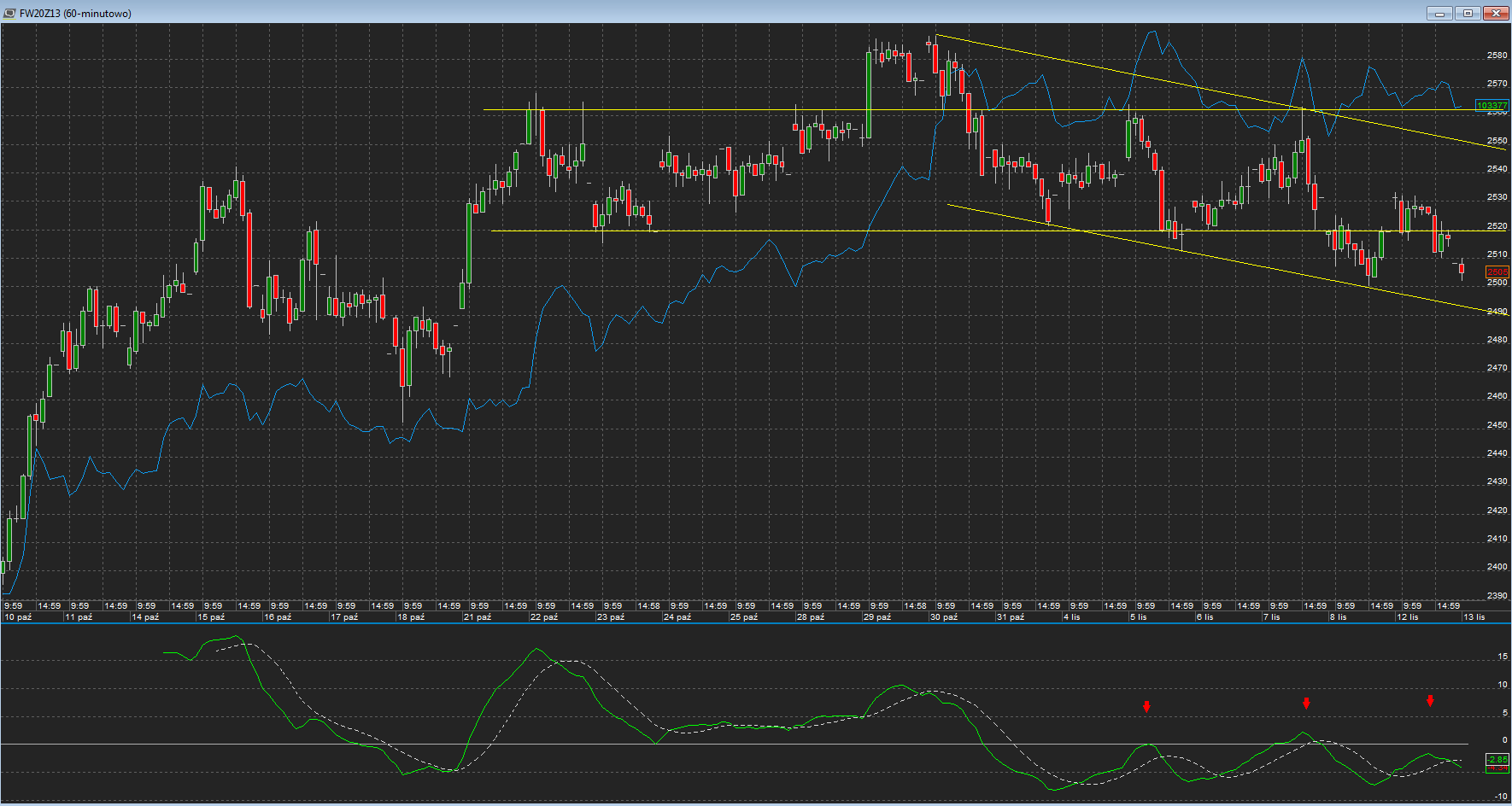Click the 21 paź date label
The width and height of the screenshot is (1512, 806).
point(478,617)
